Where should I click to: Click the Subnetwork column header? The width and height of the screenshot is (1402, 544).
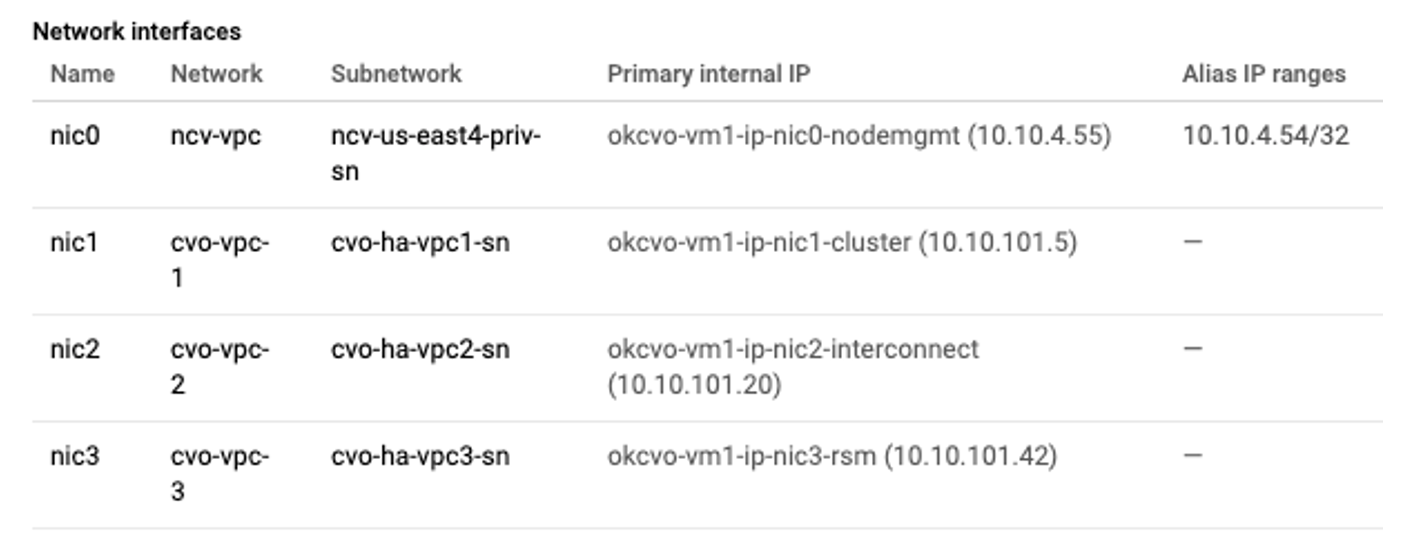pyautogui.click(x=396, y=74)
